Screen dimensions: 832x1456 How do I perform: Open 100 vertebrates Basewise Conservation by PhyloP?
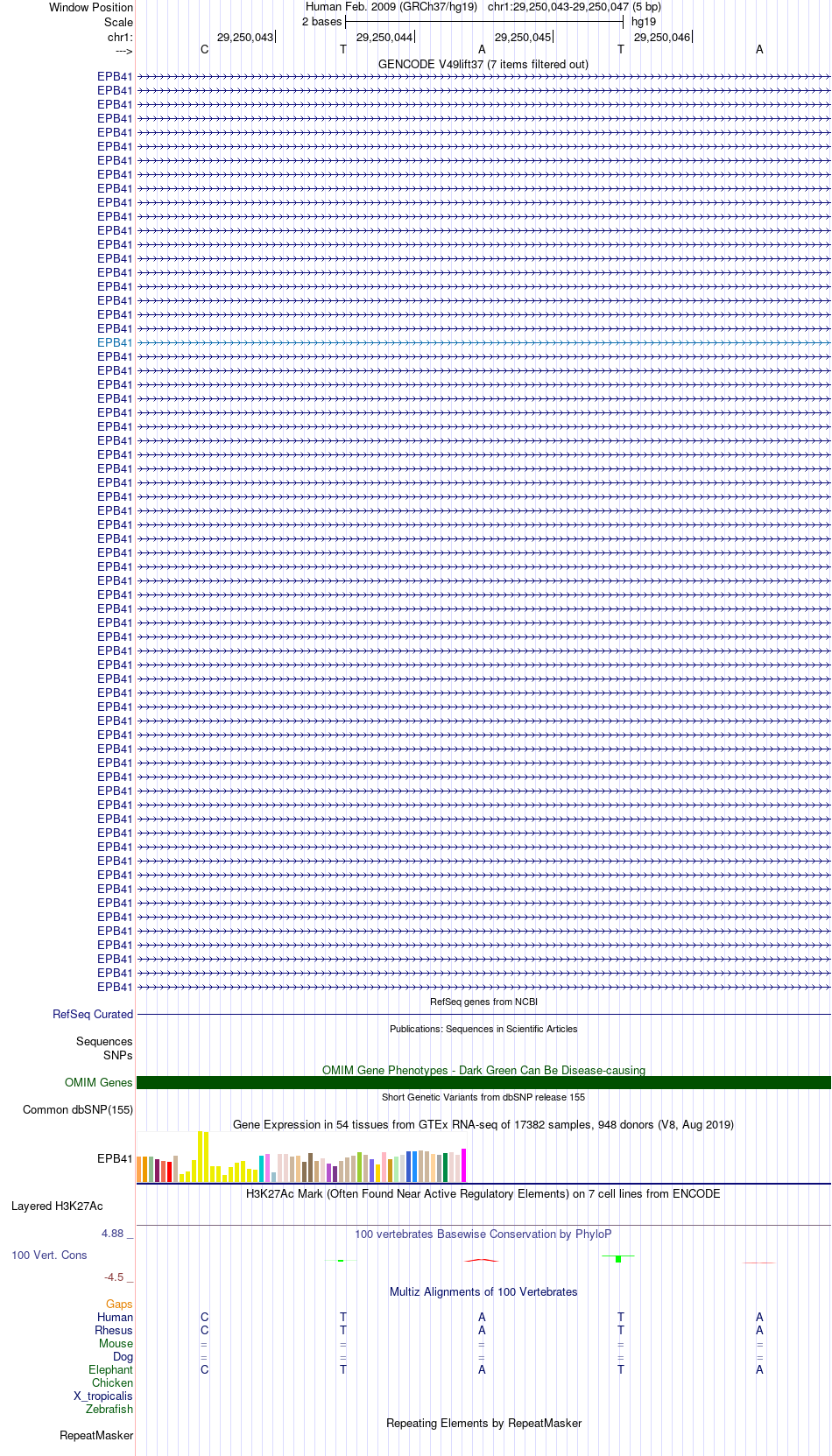[x=483, y=1234]
